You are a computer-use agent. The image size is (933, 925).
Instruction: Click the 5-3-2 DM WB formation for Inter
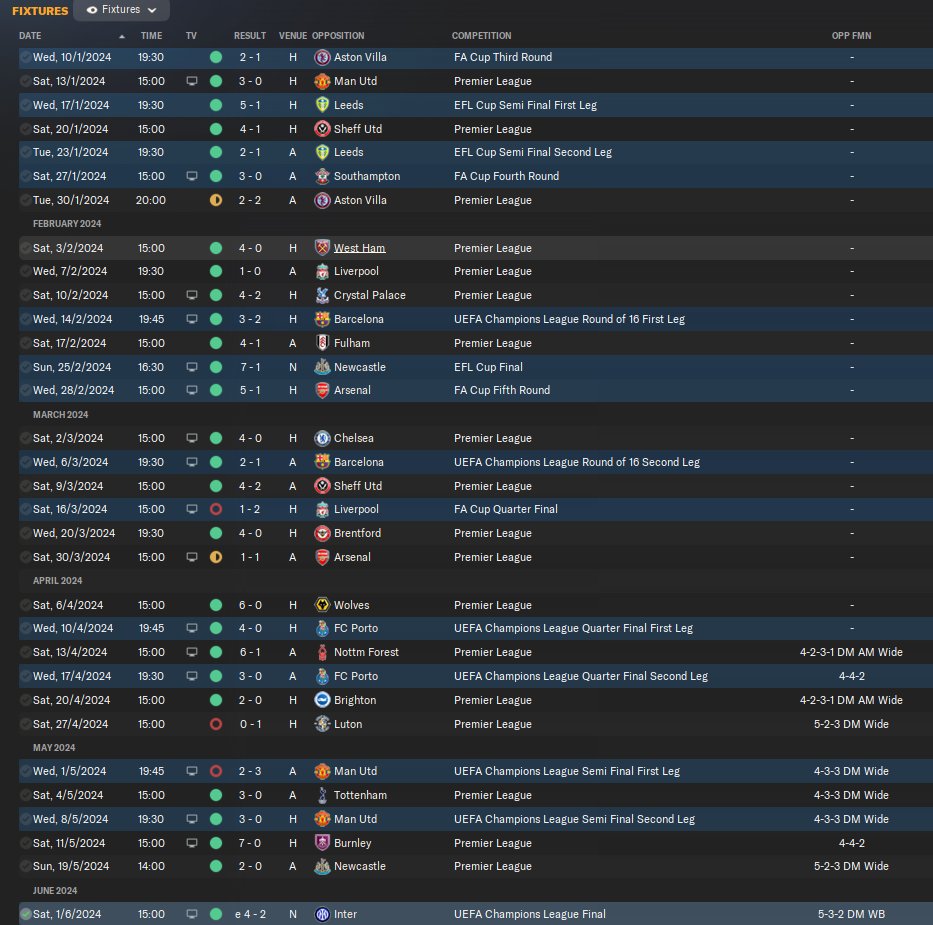851,914
